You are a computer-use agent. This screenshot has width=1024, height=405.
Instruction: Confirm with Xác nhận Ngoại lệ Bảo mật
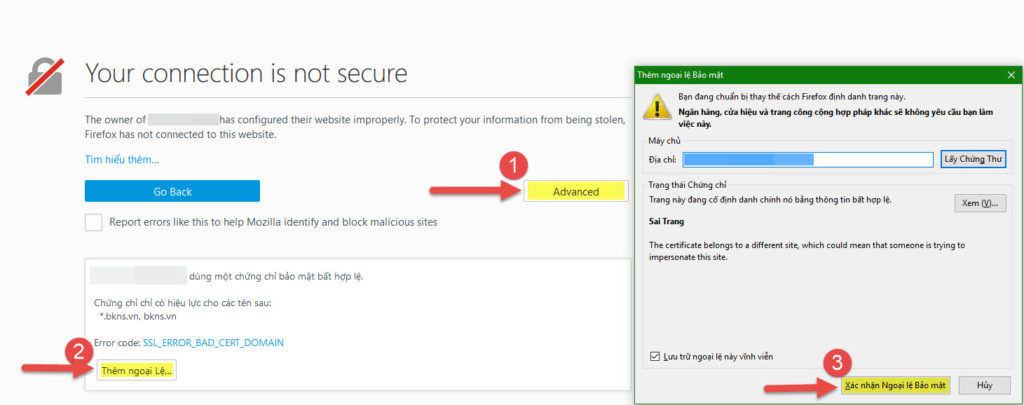point(894,385)
